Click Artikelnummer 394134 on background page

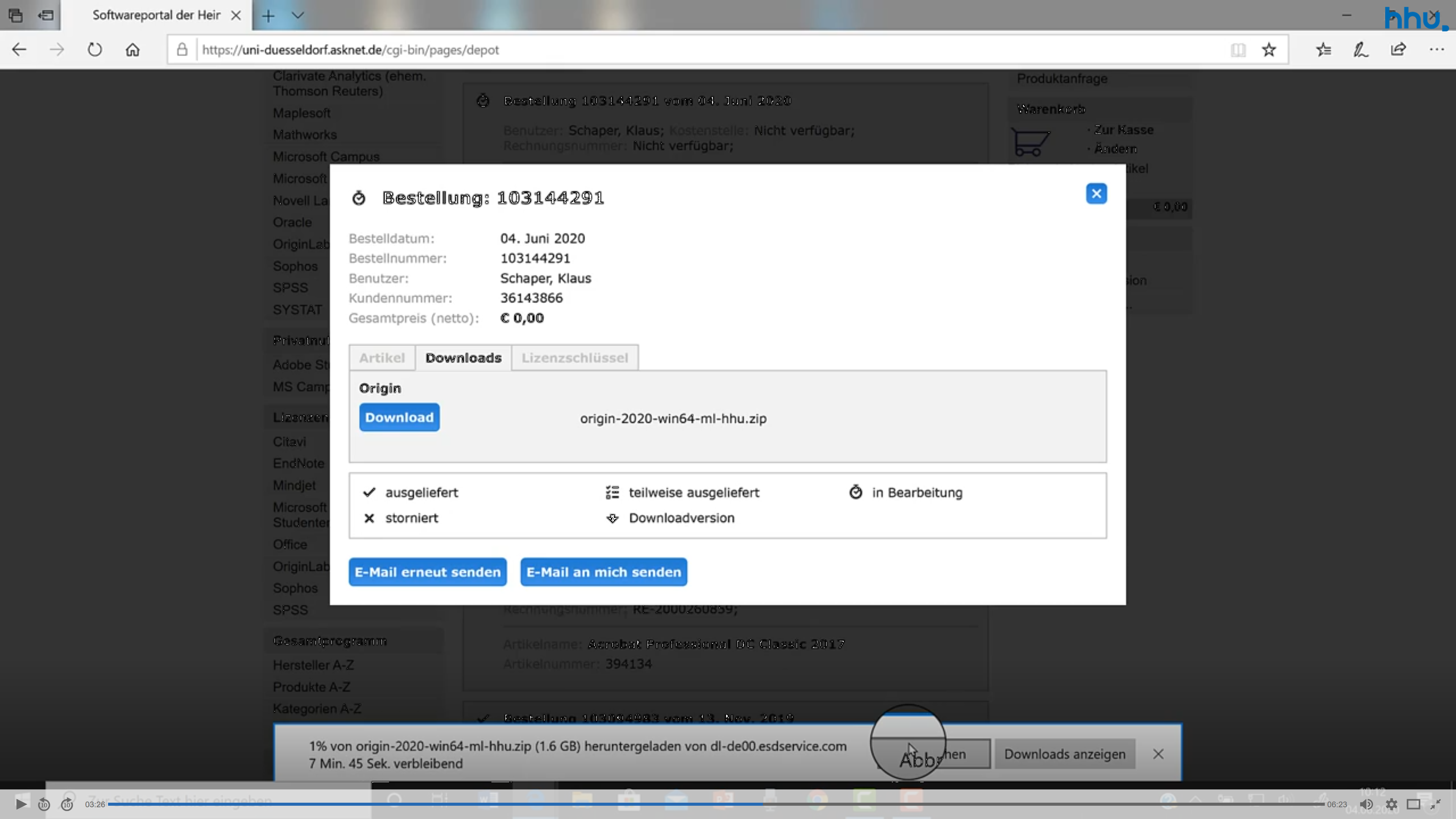[x=629, y=664]
